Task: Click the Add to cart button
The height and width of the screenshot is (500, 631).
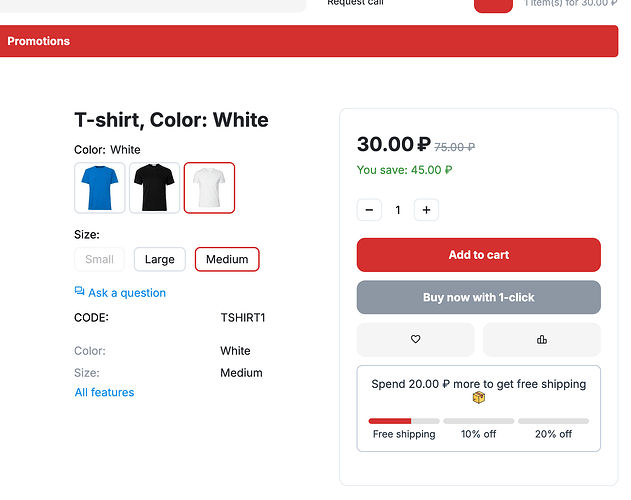Action: [x=478, y=255]
